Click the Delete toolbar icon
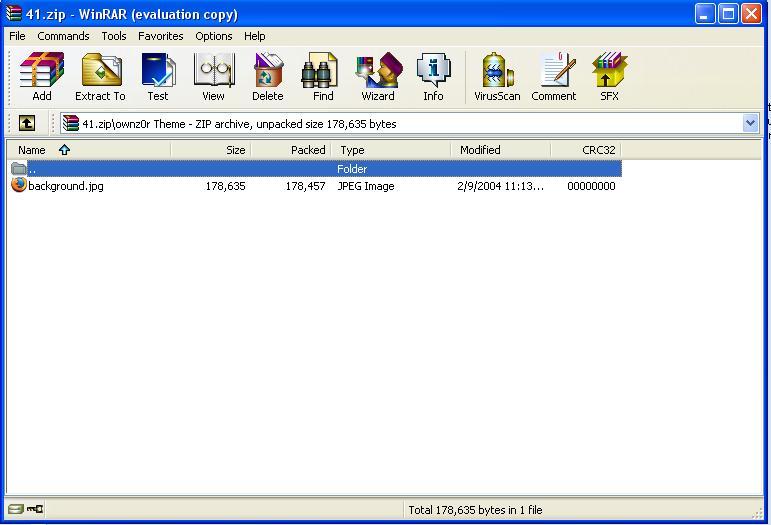 tap(267, 77)
